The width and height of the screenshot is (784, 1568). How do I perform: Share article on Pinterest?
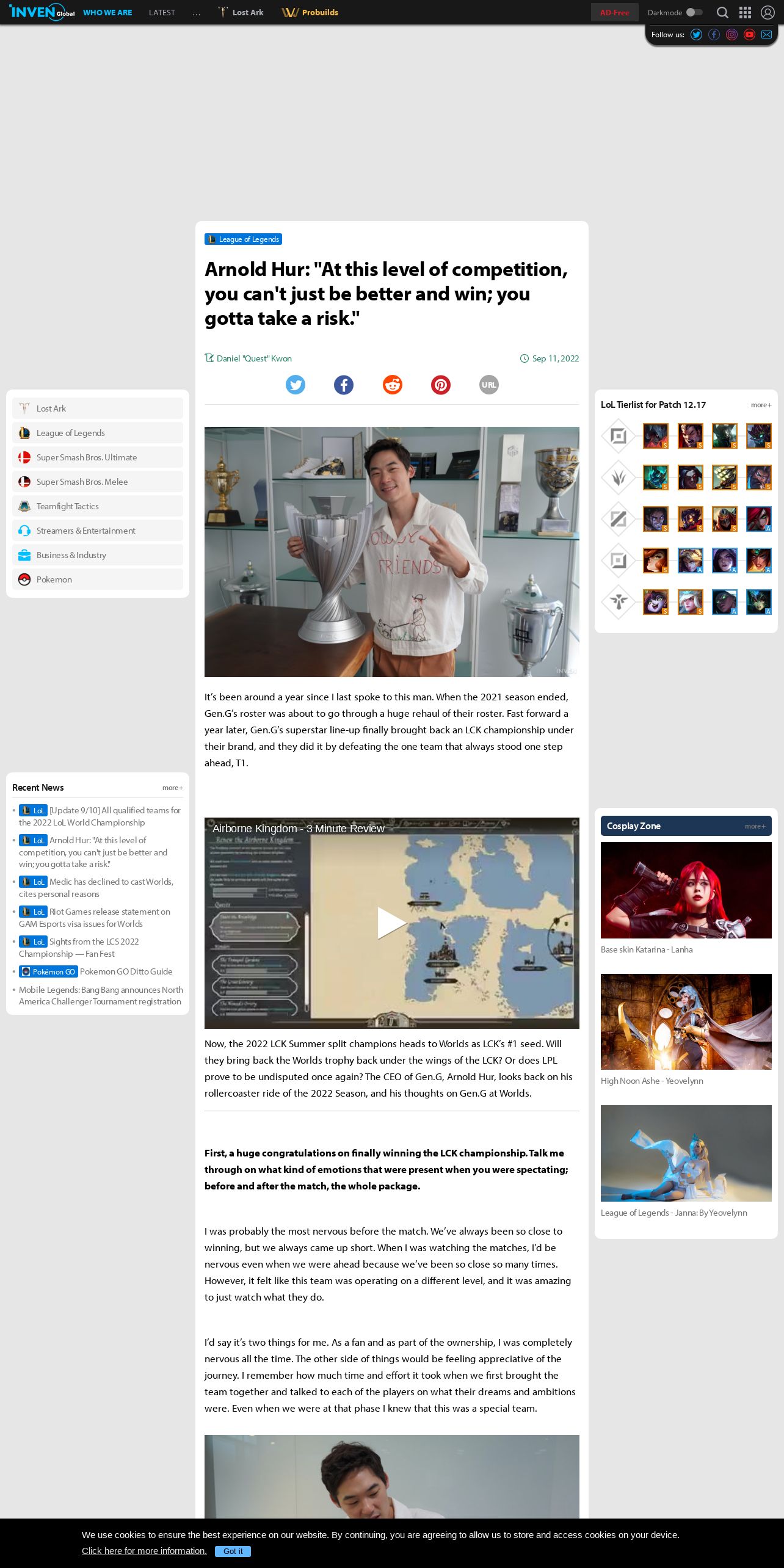pyautogui.click(x=441, y=385)
